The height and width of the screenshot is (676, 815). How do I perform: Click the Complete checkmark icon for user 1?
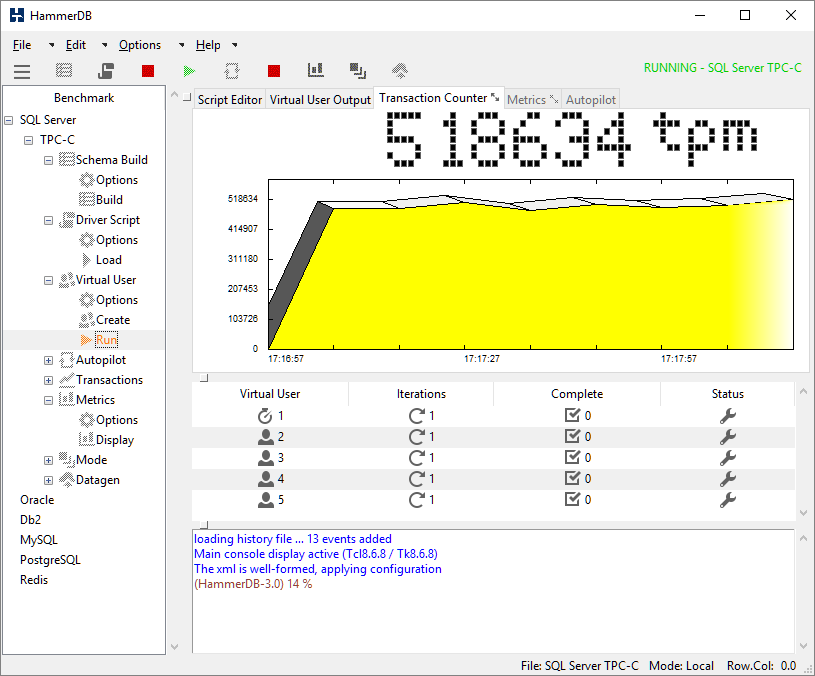tap(572, 415)
